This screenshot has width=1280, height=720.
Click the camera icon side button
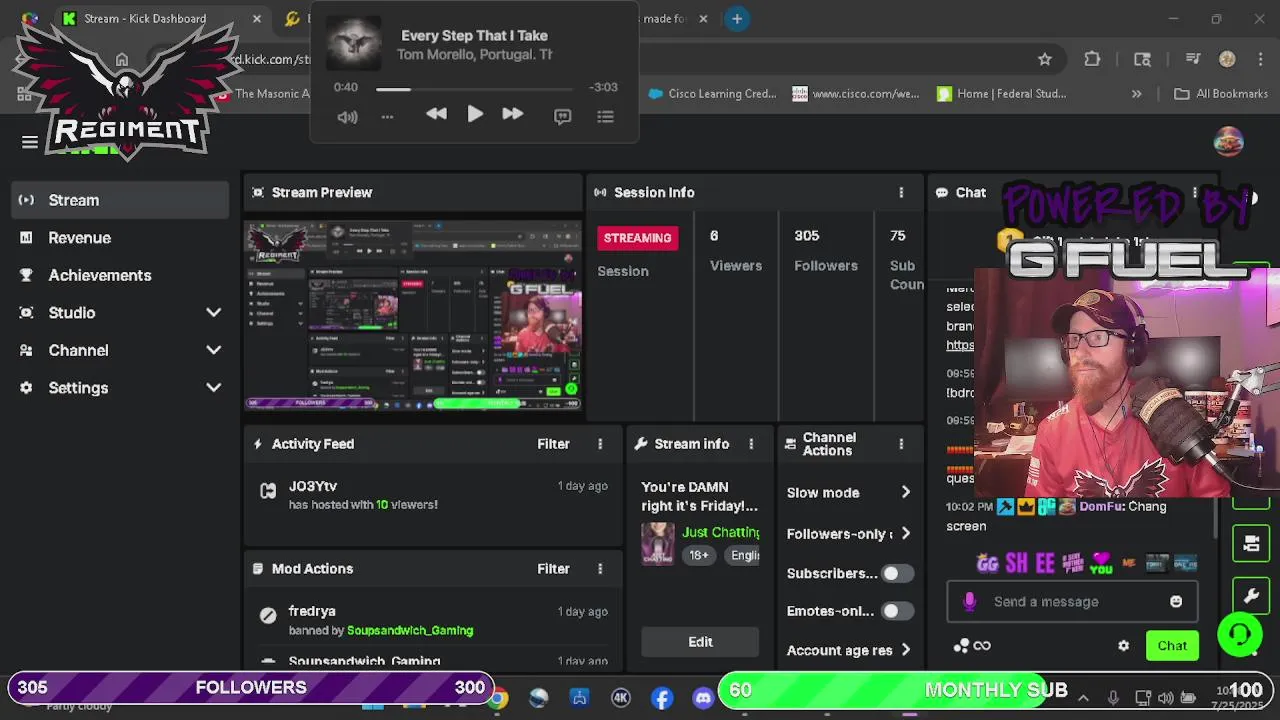tap(1251, 544)
